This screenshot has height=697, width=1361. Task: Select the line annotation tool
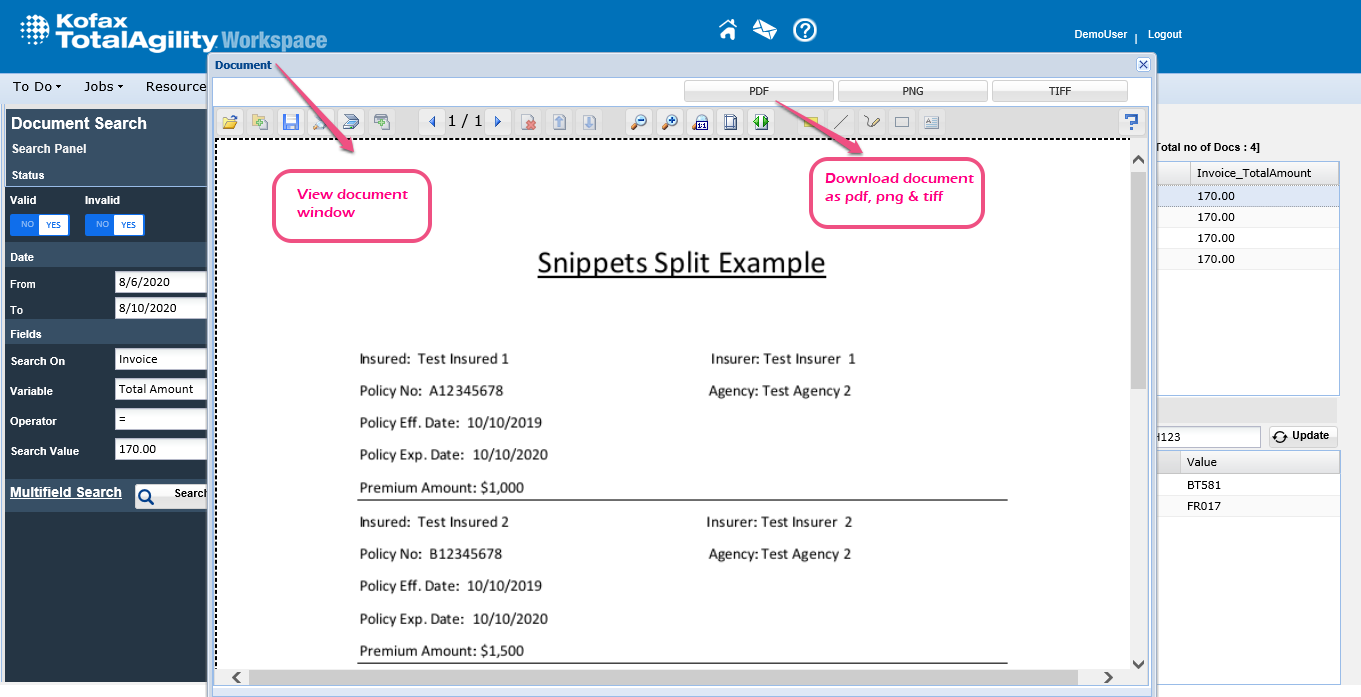click(841, 122)
